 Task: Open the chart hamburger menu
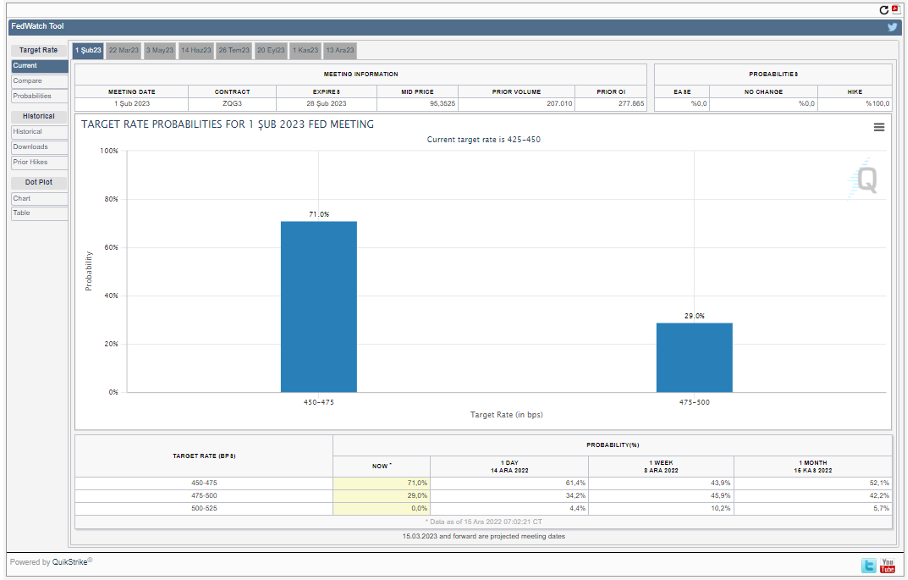click(x=878, y=127)
